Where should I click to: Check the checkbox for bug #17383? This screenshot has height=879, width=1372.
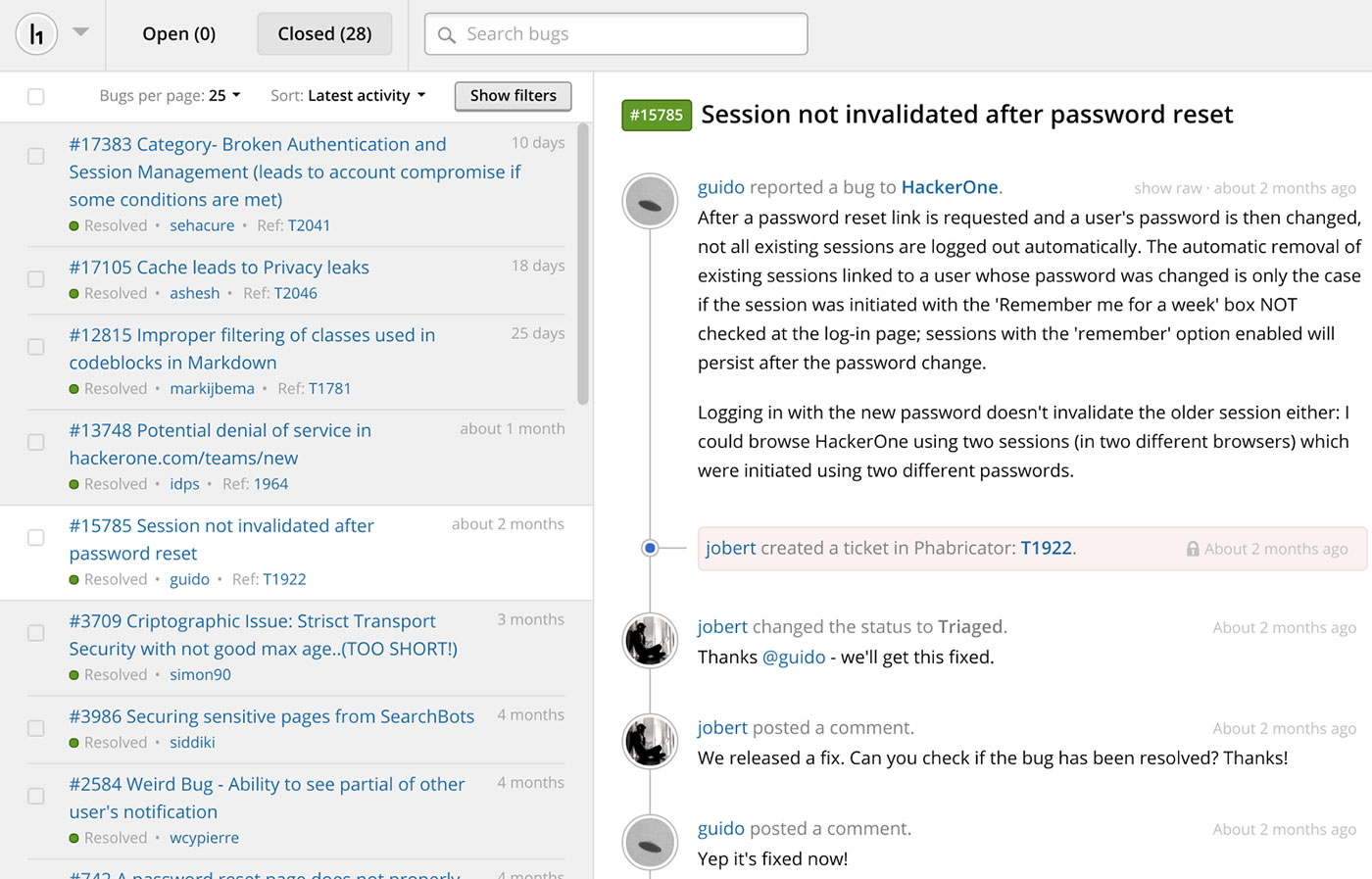[35, 155]
